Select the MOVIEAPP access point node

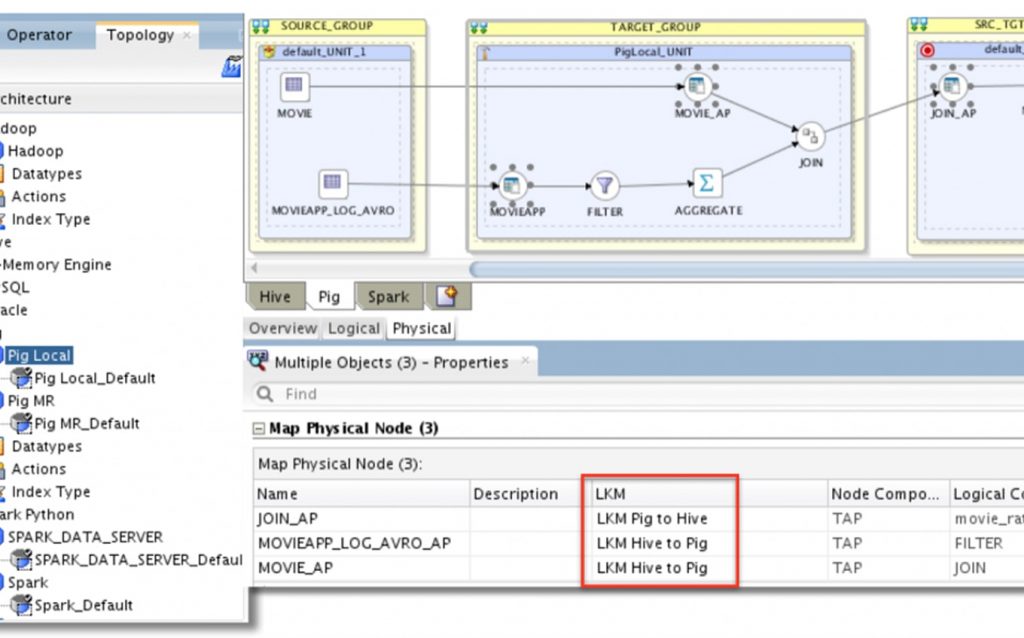pyautogui.click(x=512, y=185)
